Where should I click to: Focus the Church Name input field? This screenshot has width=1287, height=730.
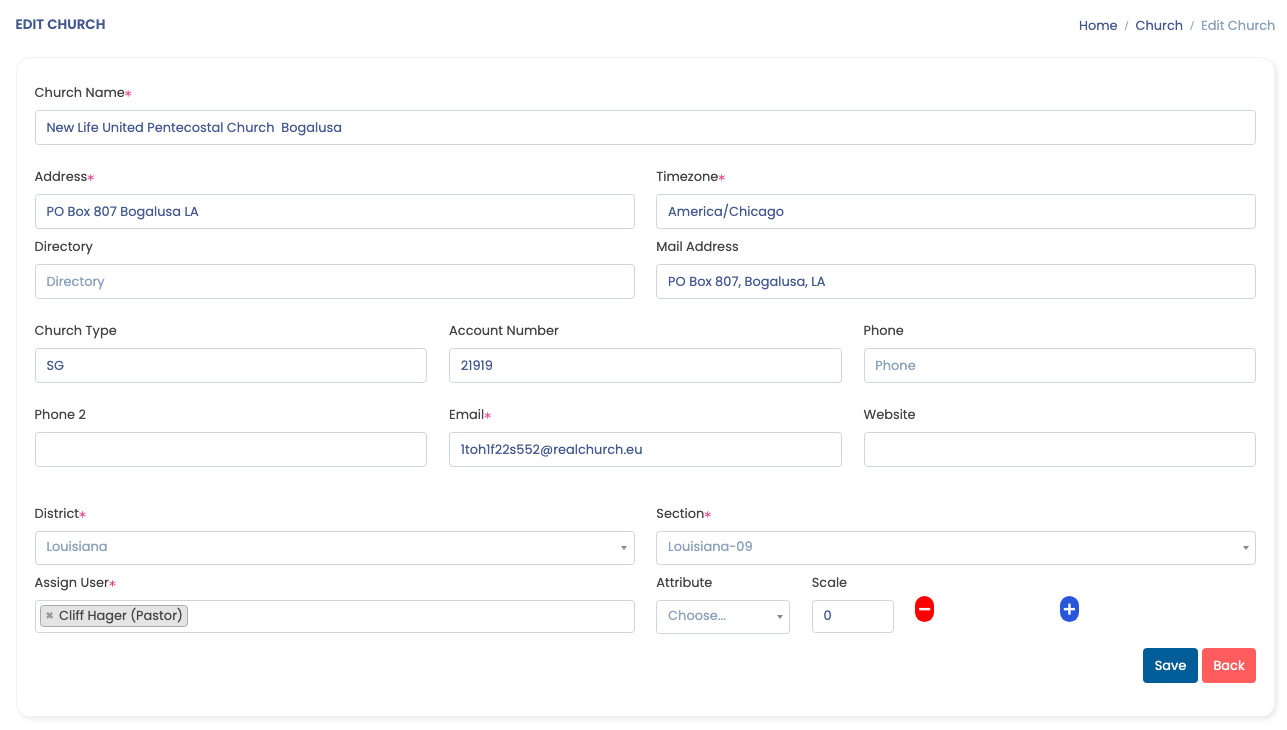click(645, 128)
